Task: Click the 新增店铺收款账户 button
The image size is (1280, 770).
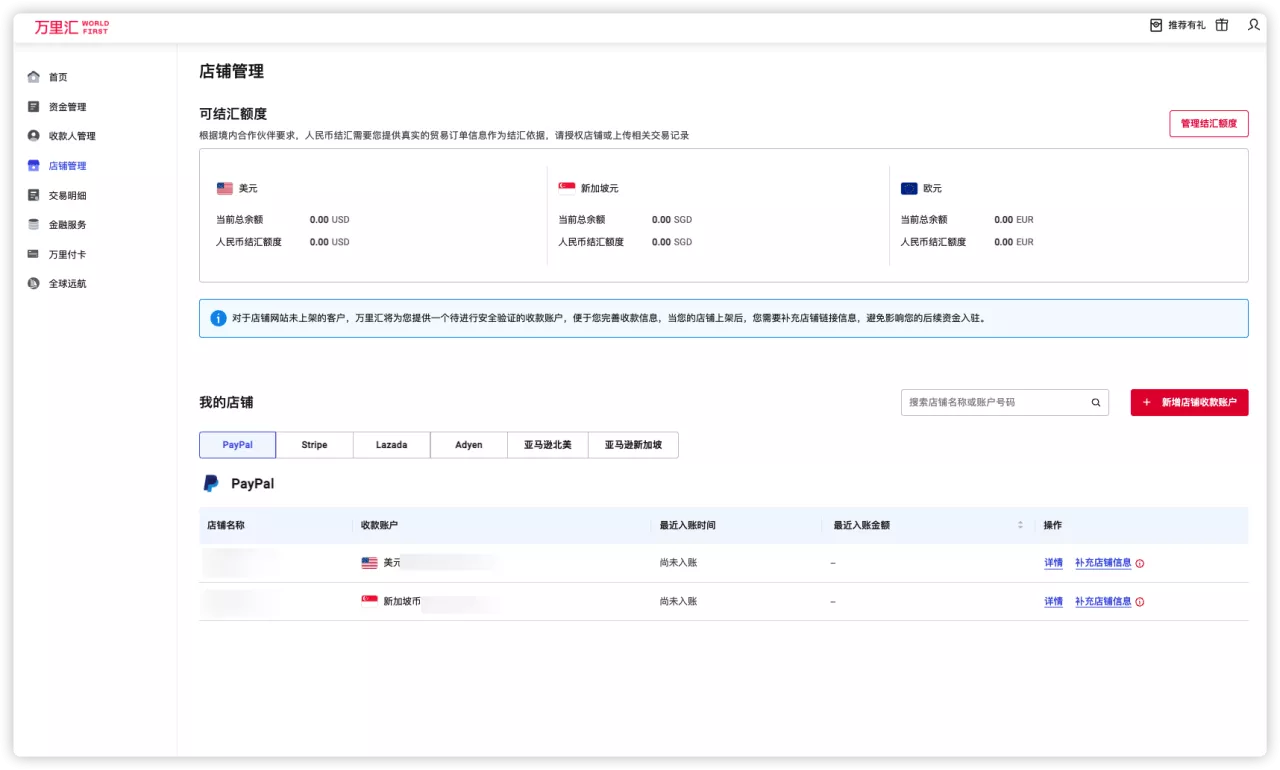Action: (x=1189, y=402)
